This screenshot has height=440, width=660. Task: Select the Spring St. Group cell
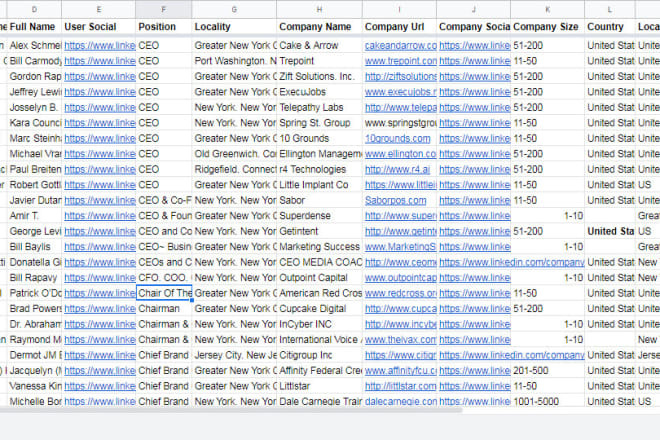[319, 123]
